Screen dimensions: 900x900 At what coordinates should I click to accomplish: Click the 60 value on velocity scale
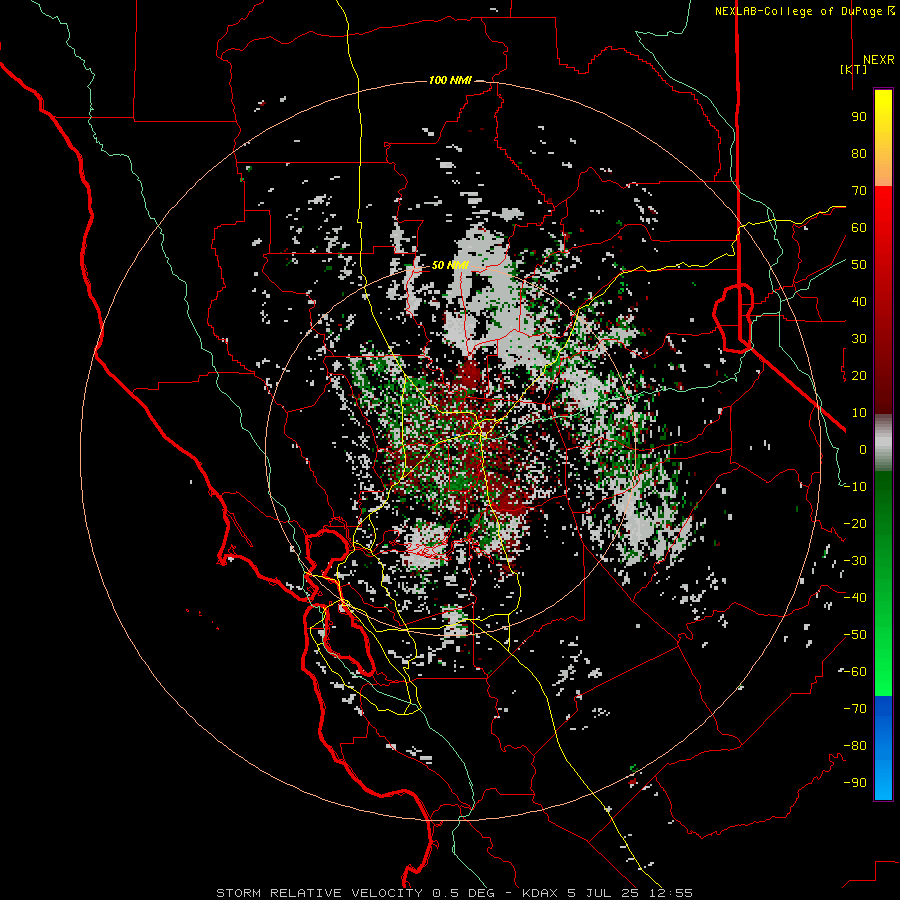pyautogui.click(x=859, y=228)
